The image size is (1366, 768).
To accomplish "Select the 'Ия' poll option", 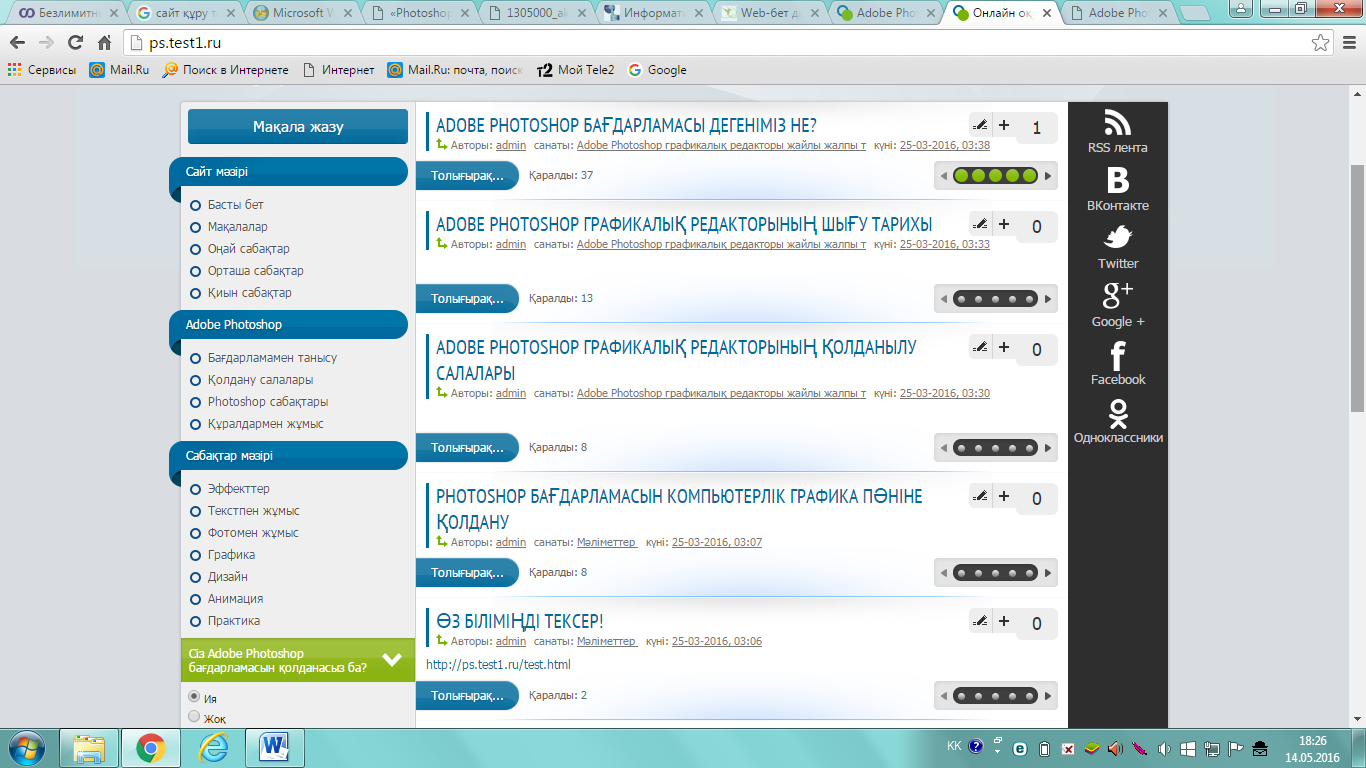I will [x=194, y=696].
